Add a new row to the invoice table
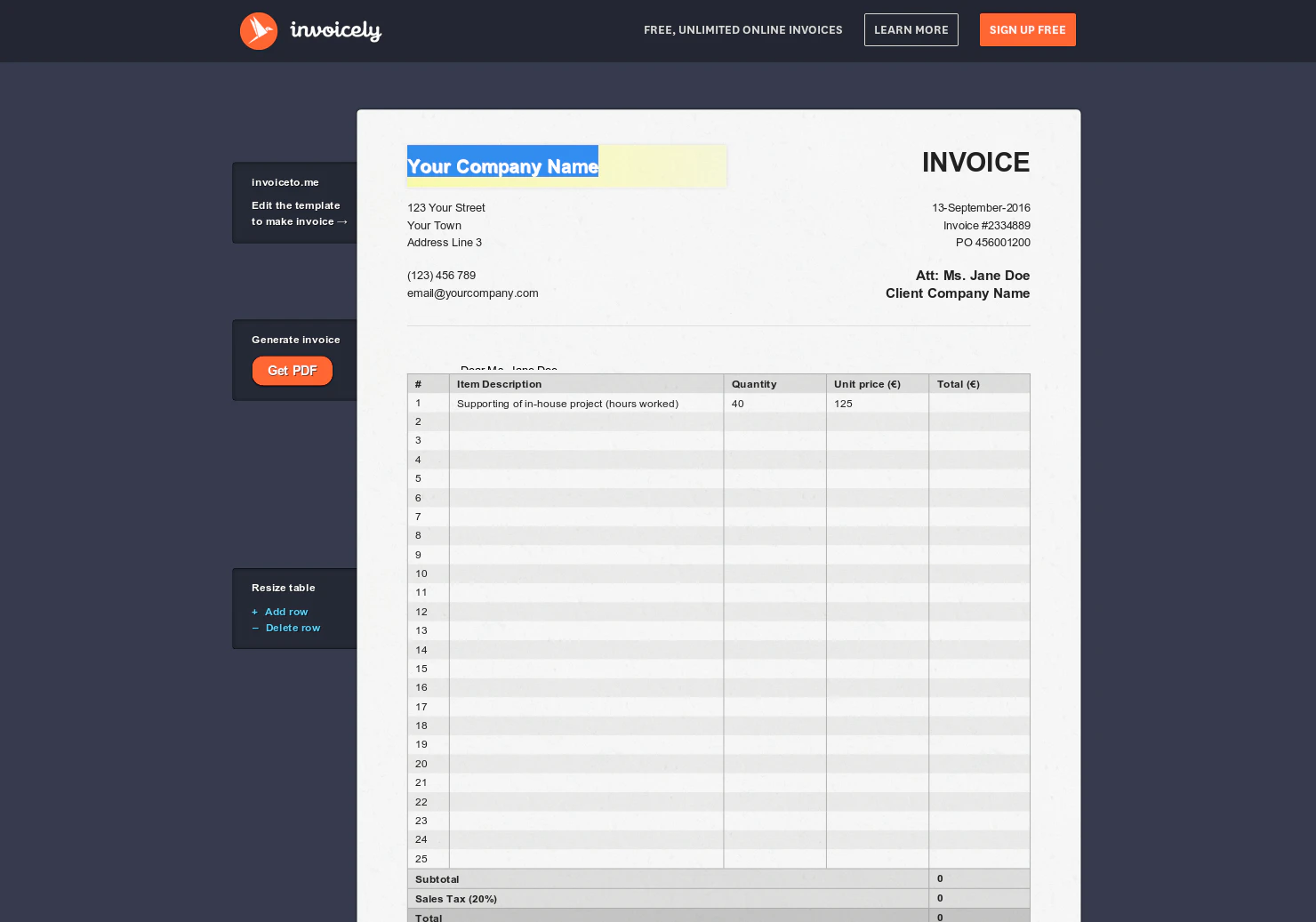 click(286, 612)
